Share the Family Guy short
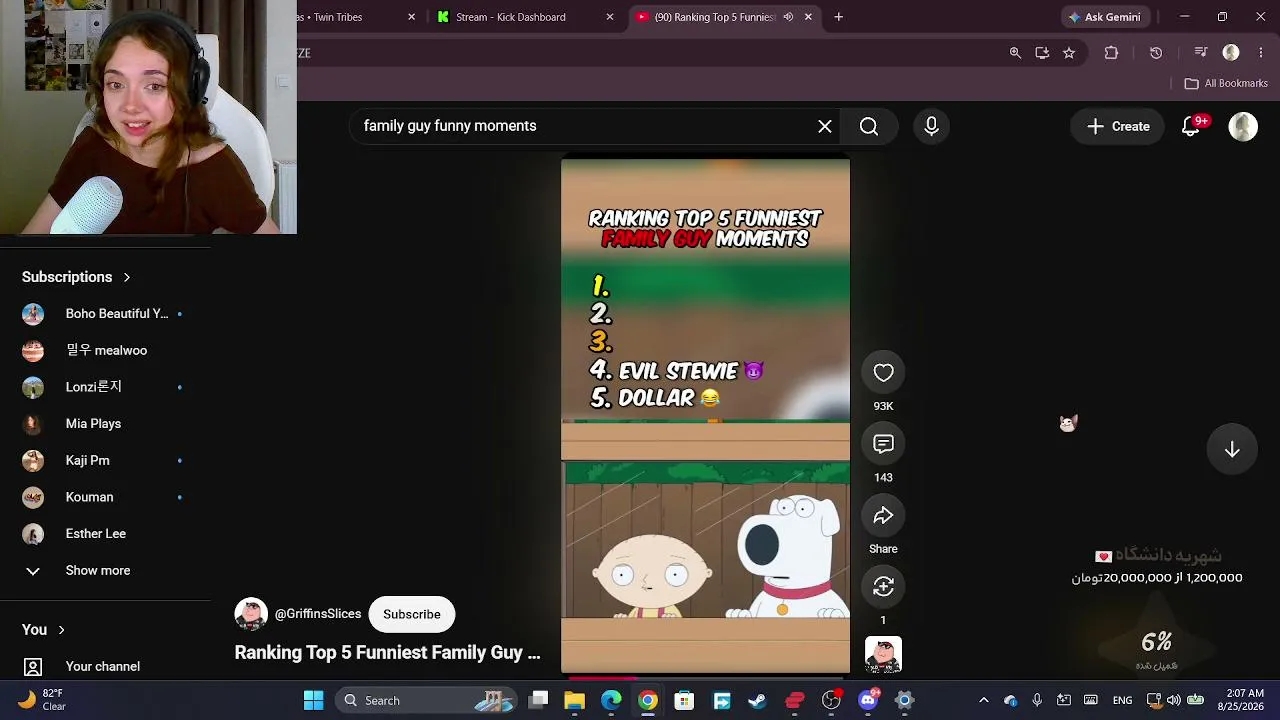The height and width of the screenshot is (720, 1280). (x=883, y=516)
